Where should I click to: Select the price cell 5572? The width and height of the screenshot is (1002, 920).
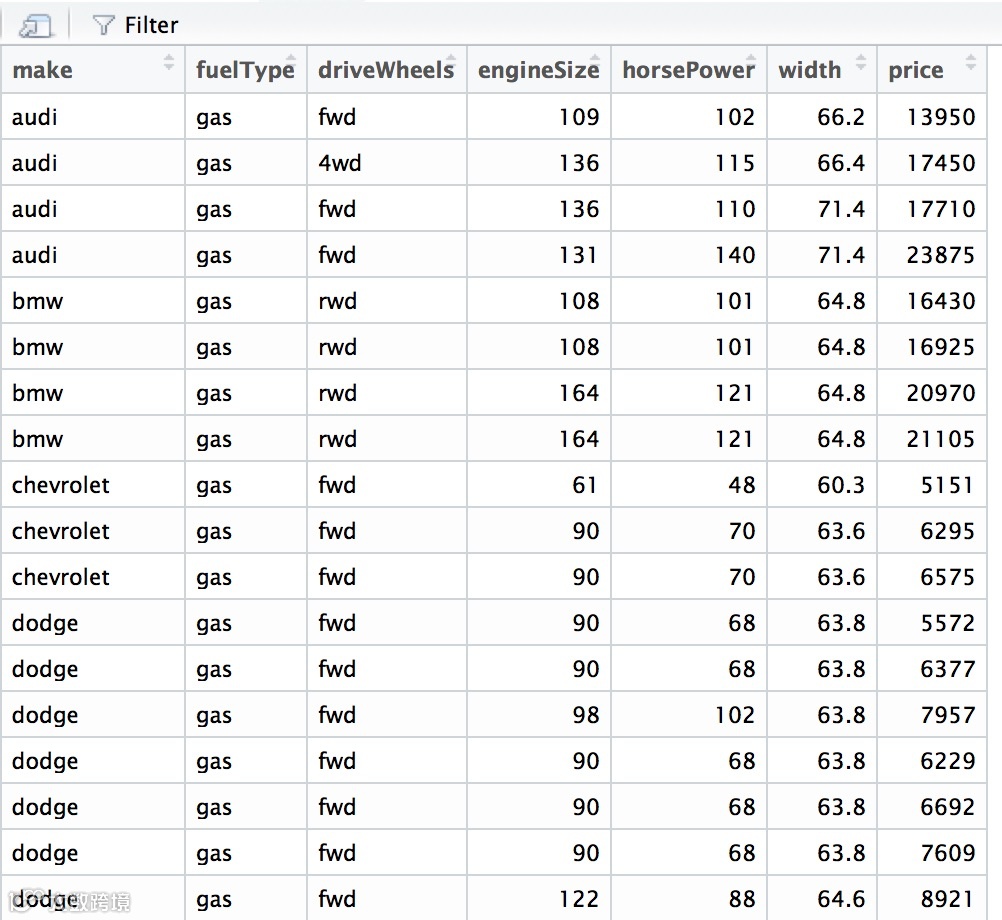932,623
